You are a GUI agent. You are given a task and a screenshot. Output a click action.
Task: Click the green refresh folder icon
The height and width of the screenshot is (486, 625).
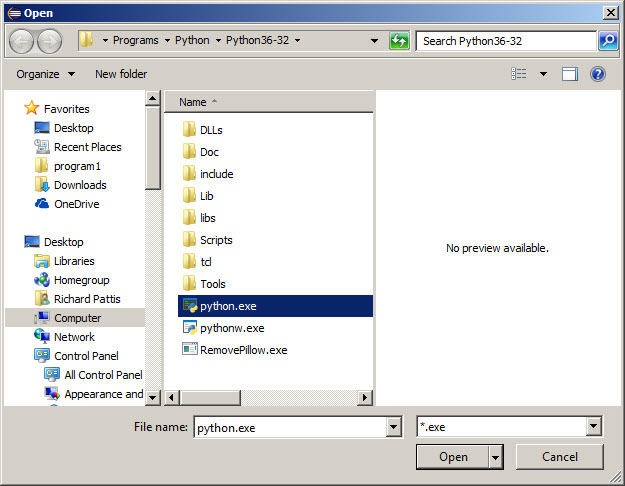pyautogui.click(x=399, y=41)
